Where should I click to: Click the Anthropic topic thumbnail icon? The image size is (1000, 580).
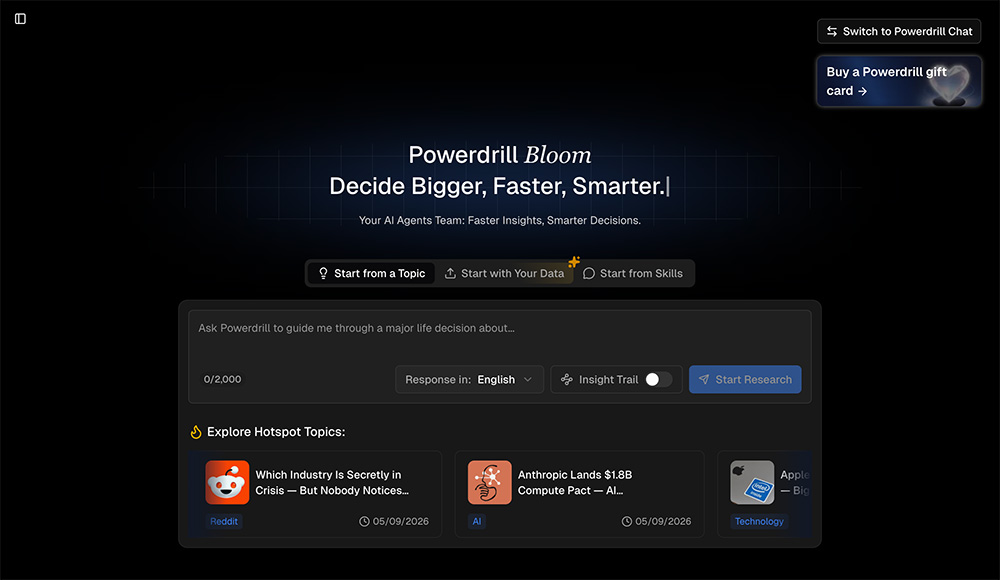tap(489, 482)
